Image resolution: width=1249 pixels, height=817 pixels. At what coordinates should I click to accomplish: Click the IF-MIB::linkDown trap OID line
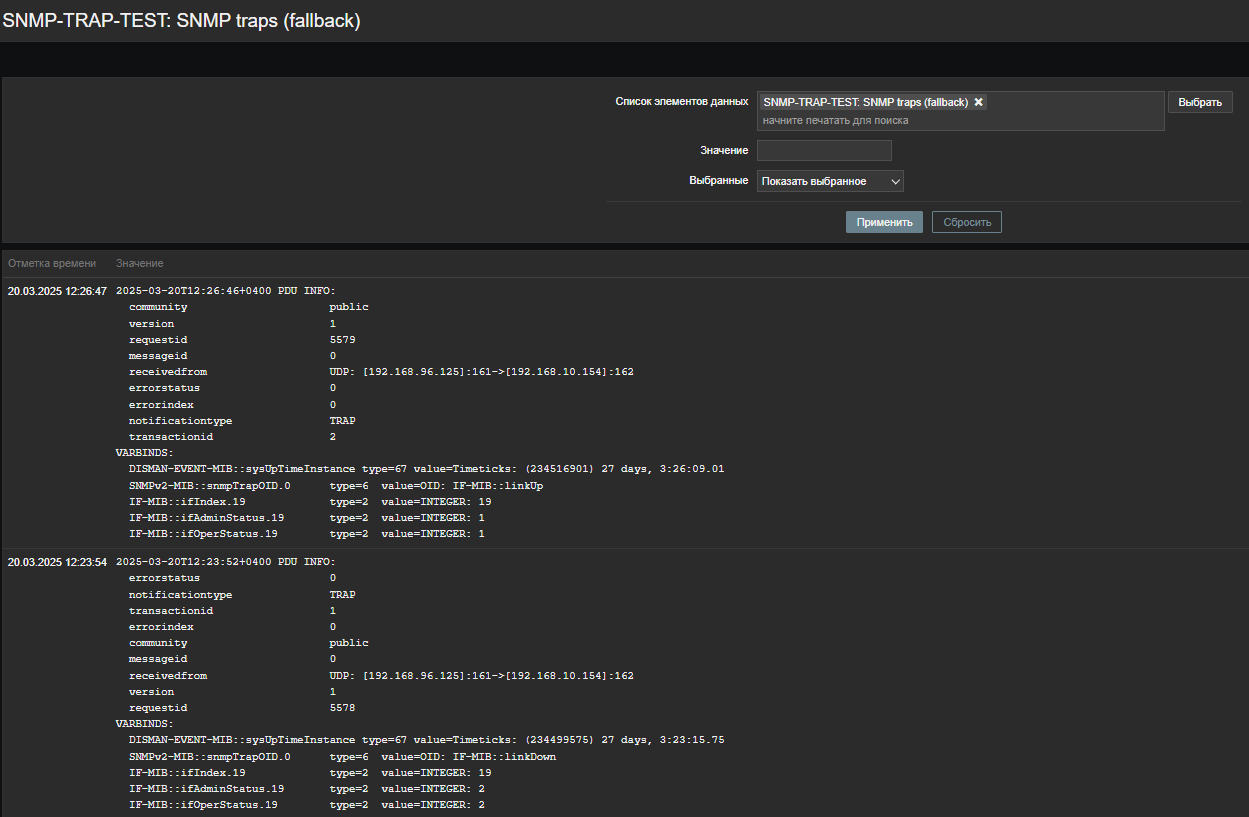342,756
